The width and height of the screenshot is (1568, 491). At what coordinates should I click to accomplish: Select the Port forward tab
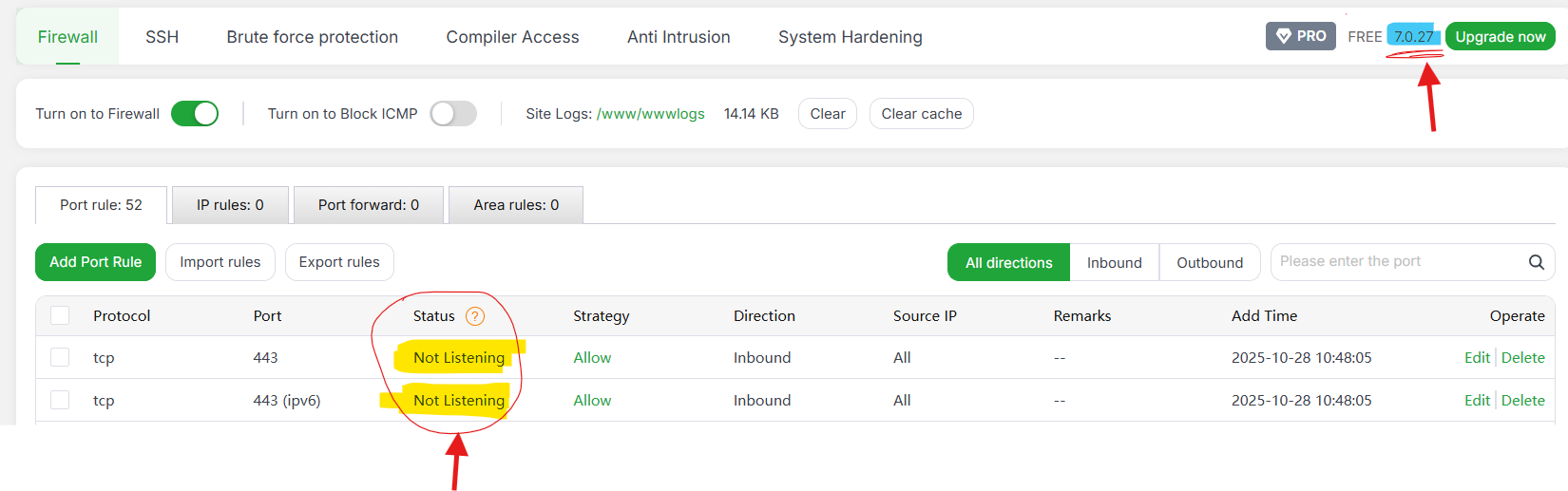(x=369, y=205)
